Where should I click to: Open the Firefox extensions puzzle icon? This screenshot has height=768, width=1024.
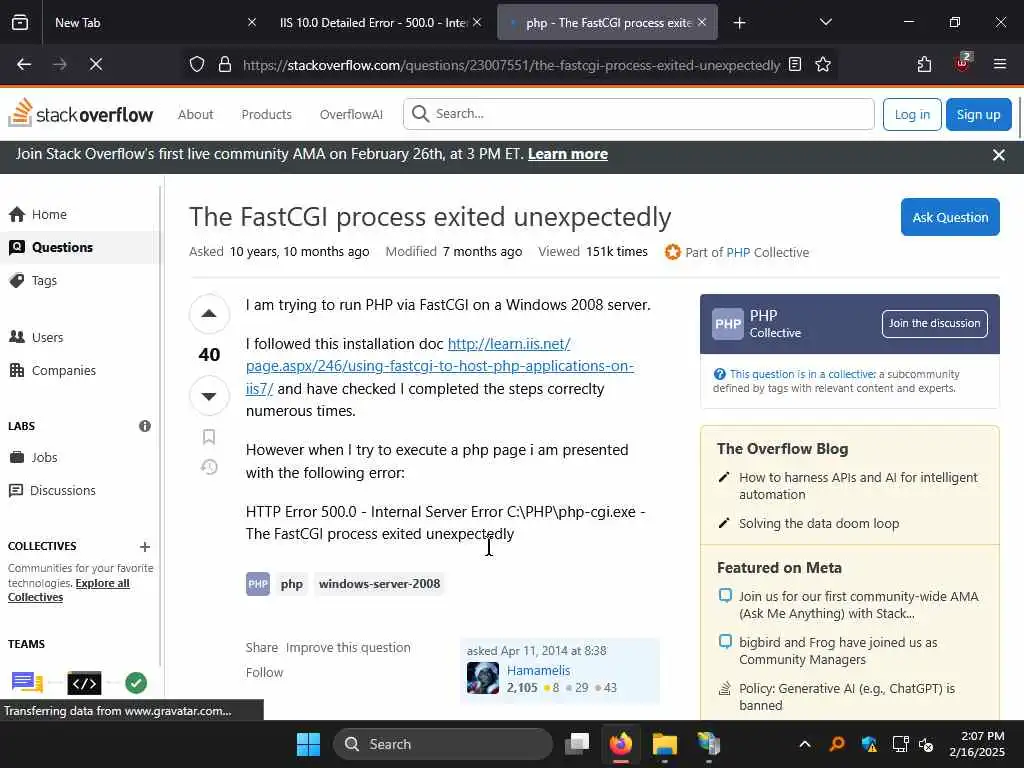pos(924,64)
